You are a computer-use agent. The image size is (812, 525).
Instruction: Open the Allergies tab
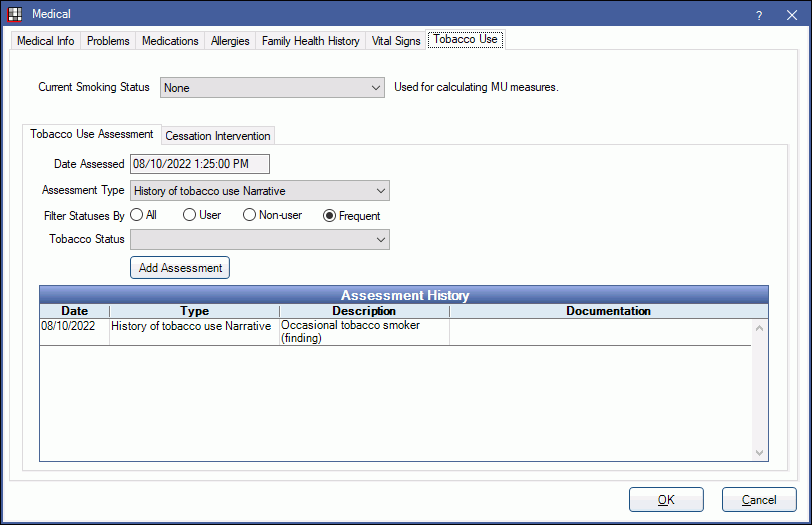230,41
